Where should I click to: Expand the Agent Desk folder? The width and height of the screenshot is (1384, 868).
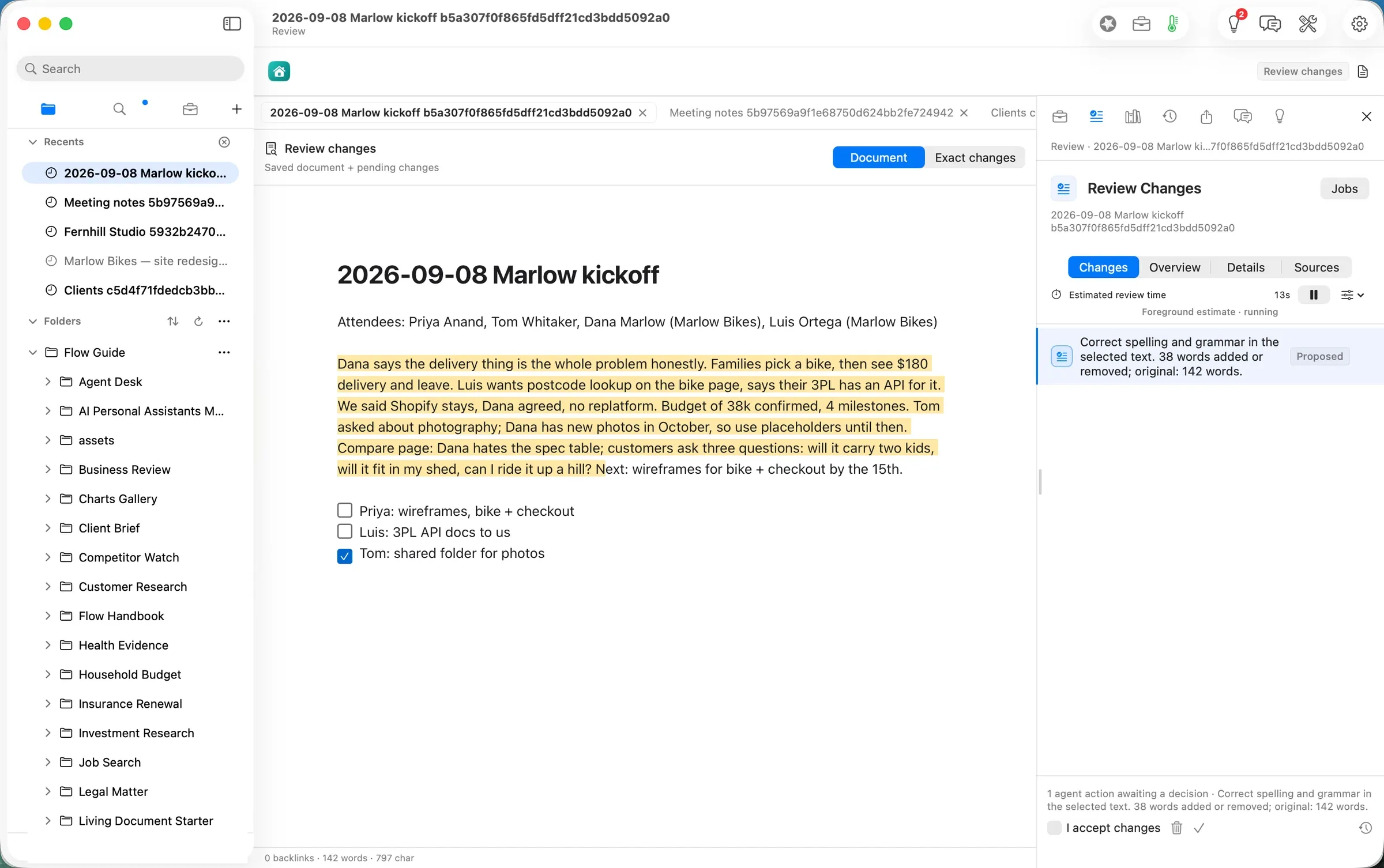[x=48, y=382]
